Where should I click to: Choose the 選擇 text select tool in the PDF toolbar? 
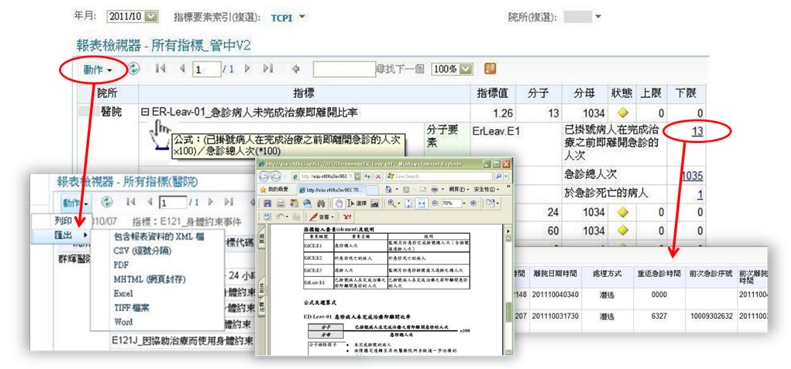click(x=357, y=203)
